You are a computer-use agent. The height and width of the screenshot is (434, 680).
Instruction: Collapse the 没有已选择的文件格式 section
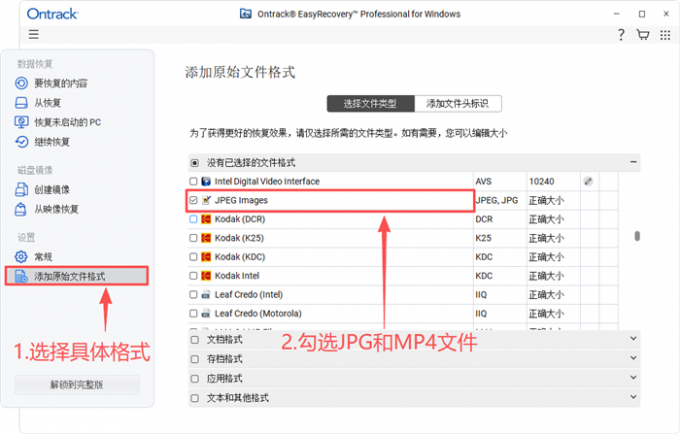click(633, 162)
